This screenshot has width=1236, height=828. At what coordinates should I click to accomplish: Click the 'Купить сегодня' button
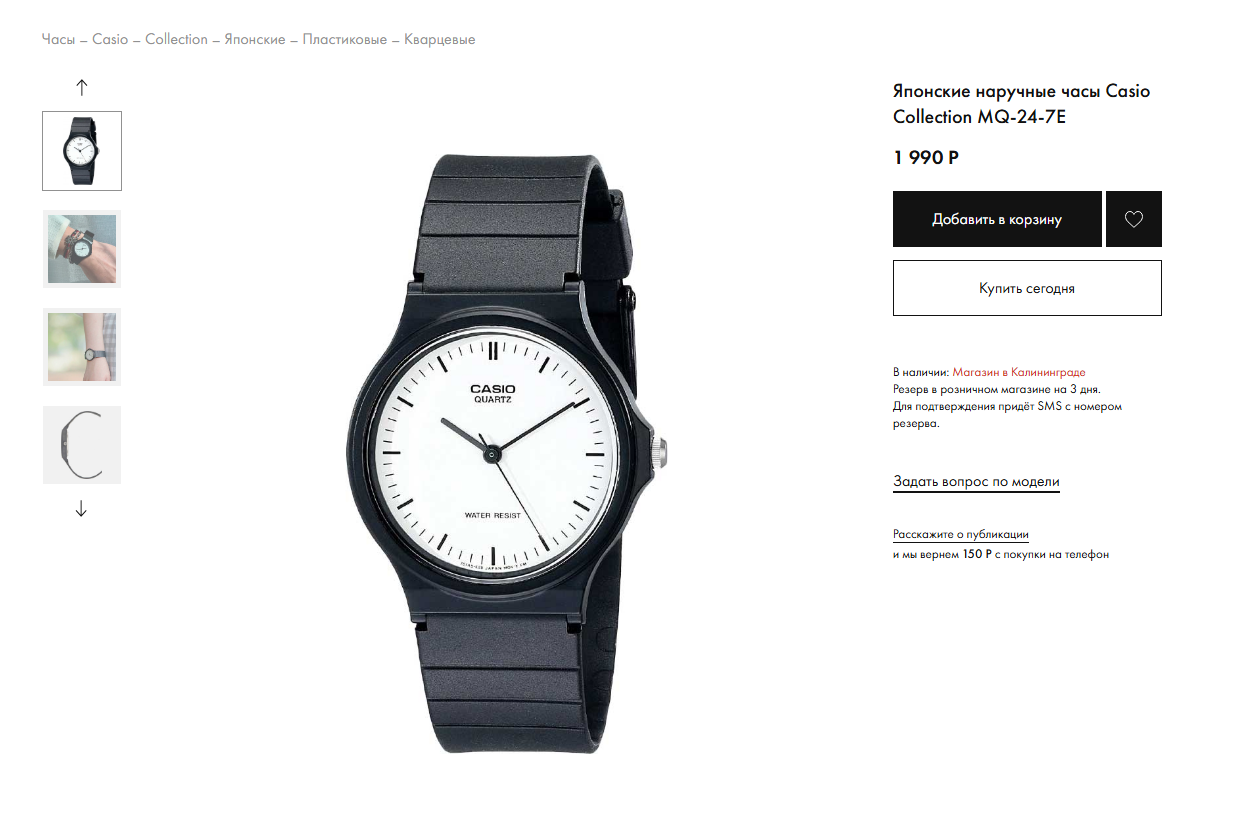(1027, 288)
